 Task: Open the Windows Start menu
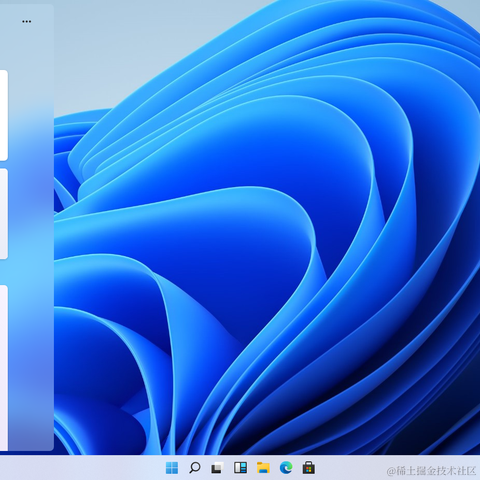point(172,468)
